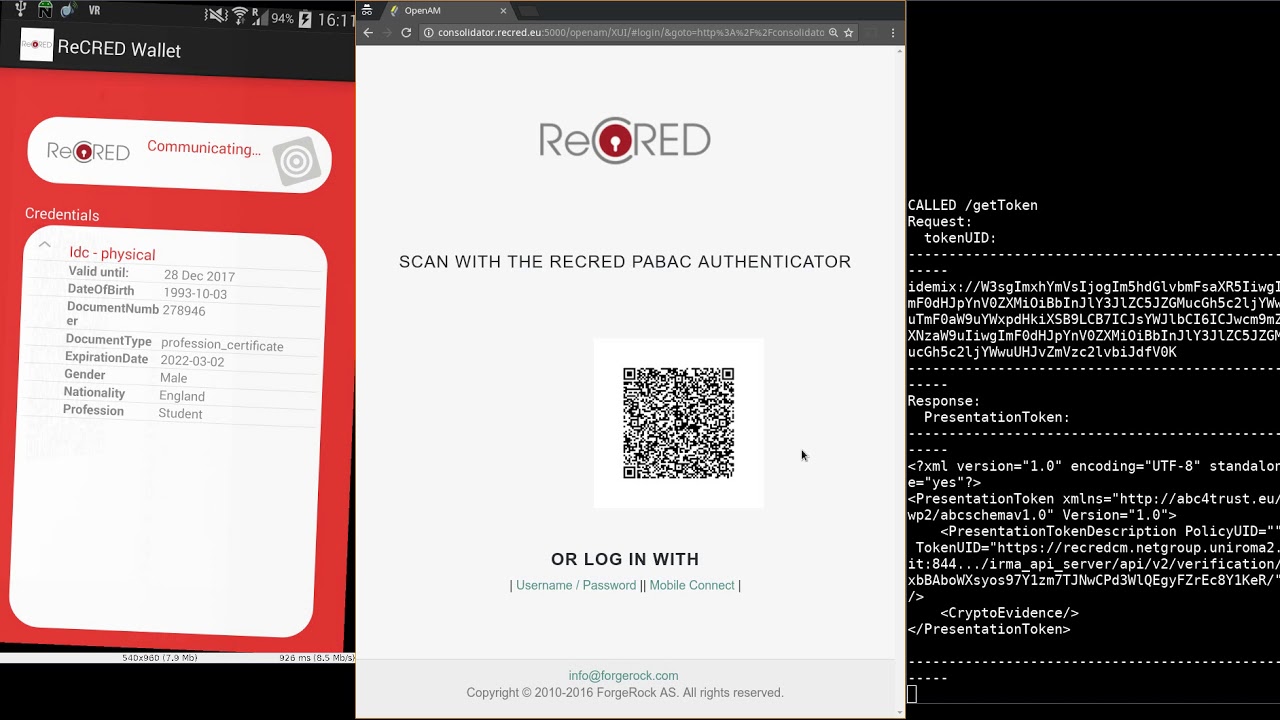This screenshot has height=720, width=1280.
Task: Click the site info icon in address bar
Action: click(428, 32)
